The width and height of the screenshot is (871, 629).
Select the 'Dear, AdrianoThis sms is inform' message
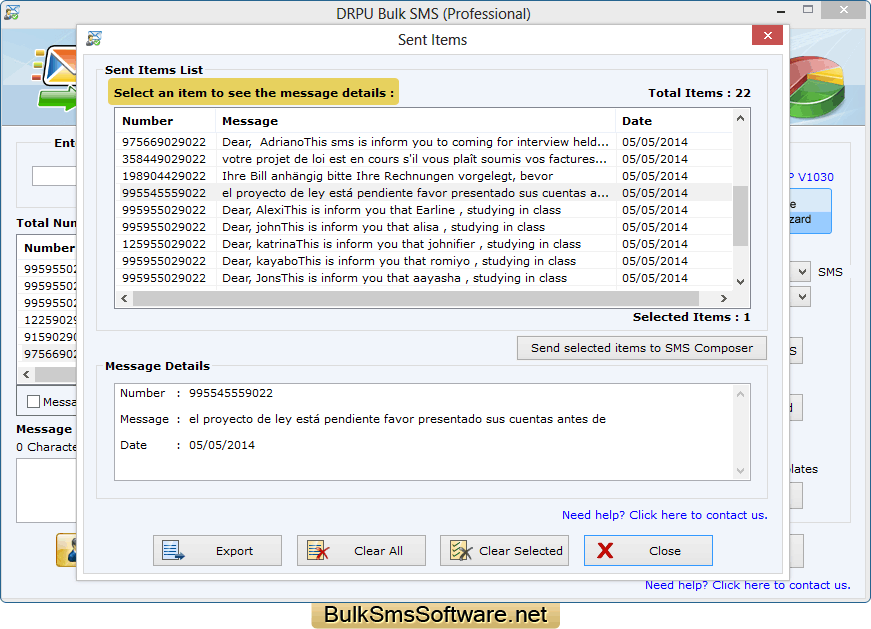(415, 142)
